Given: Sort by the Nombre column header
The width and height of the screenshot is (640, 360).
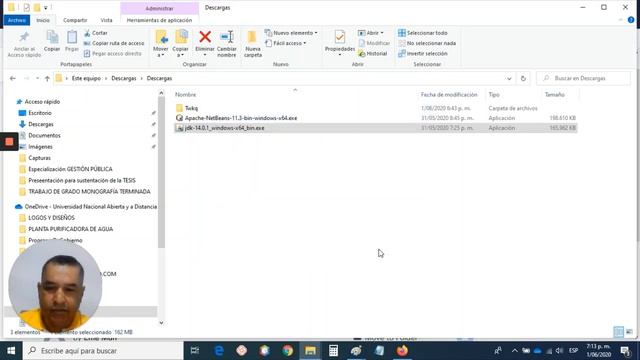Looking at the screenshot, I should [186, 95].
